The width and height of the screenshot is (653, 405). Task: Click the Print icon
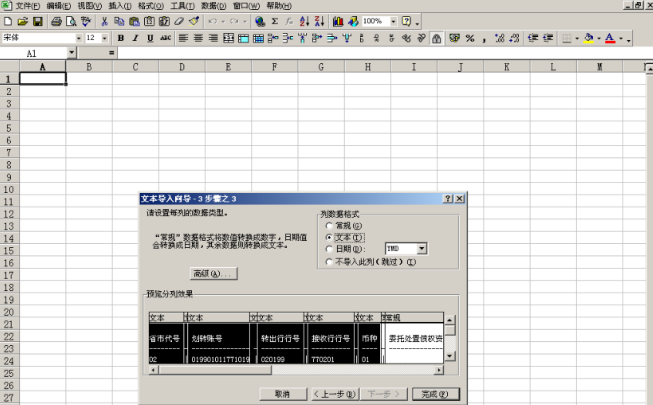(x=56, y=21)
